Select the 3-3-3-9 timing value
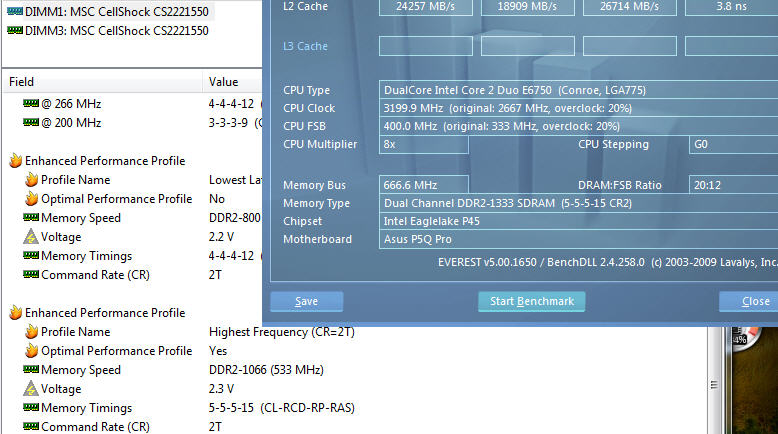778x434 pixels. tap(228, 123)
